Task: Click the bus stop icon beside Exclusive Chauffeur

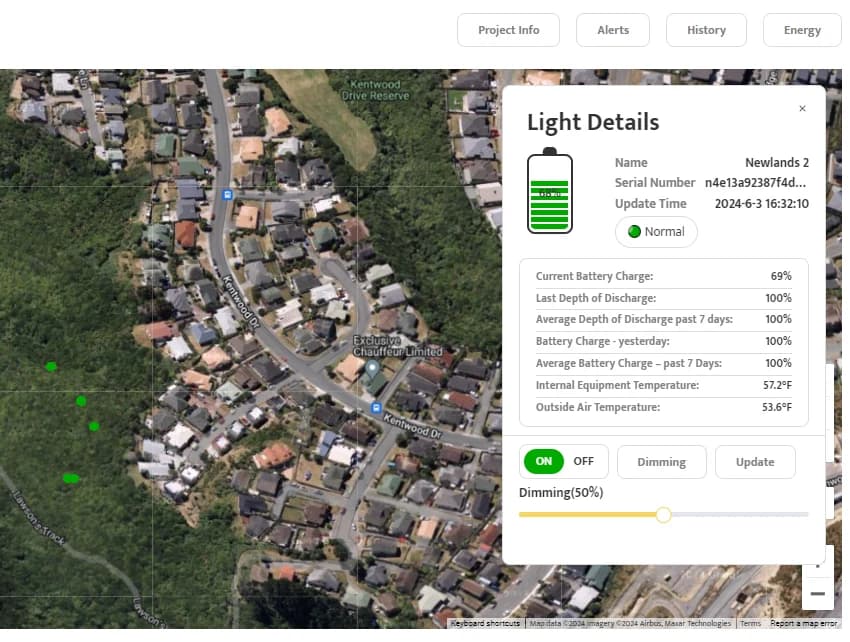Action: tap(376, 407)
